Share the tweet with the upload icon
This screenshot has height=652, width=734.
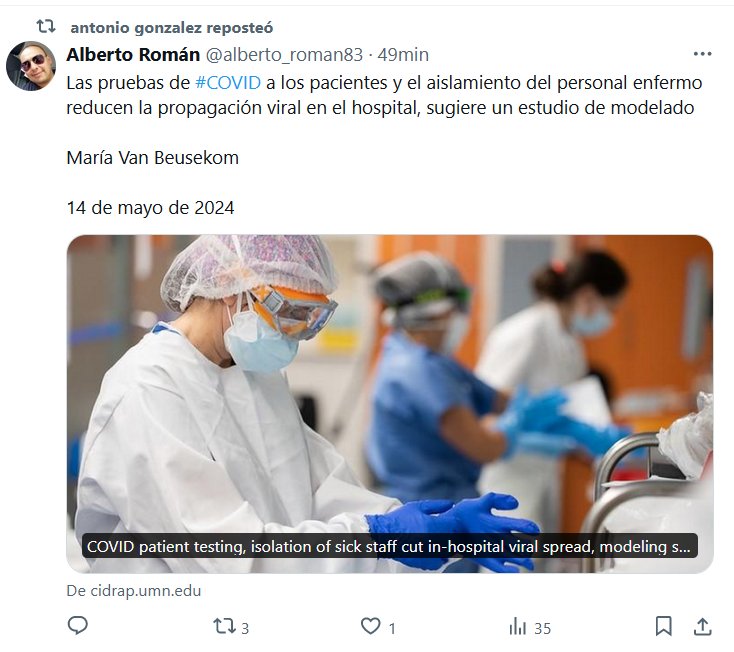tap(702, 626)
